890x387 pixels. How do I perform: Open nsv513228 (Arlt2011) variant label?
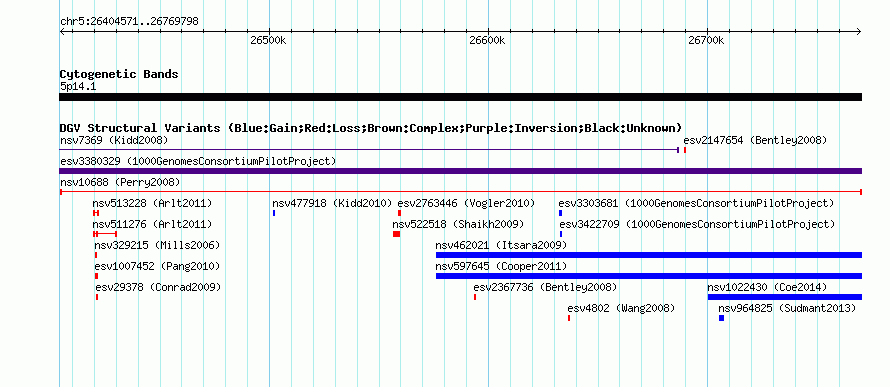tap(152, 203)
